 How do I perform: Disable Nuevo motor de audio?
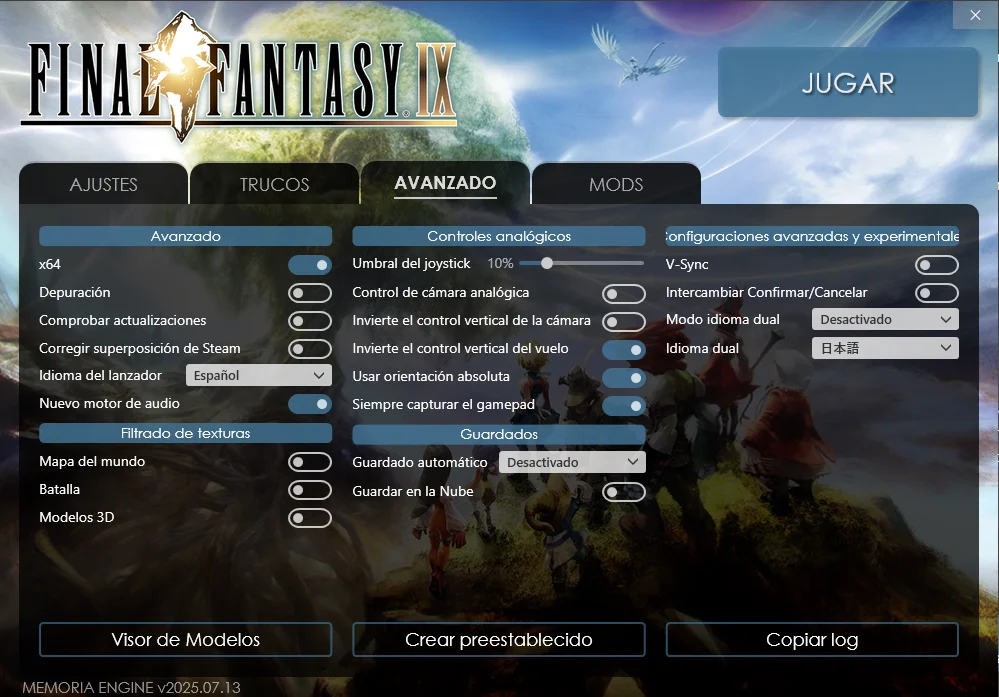coord(310,404)
